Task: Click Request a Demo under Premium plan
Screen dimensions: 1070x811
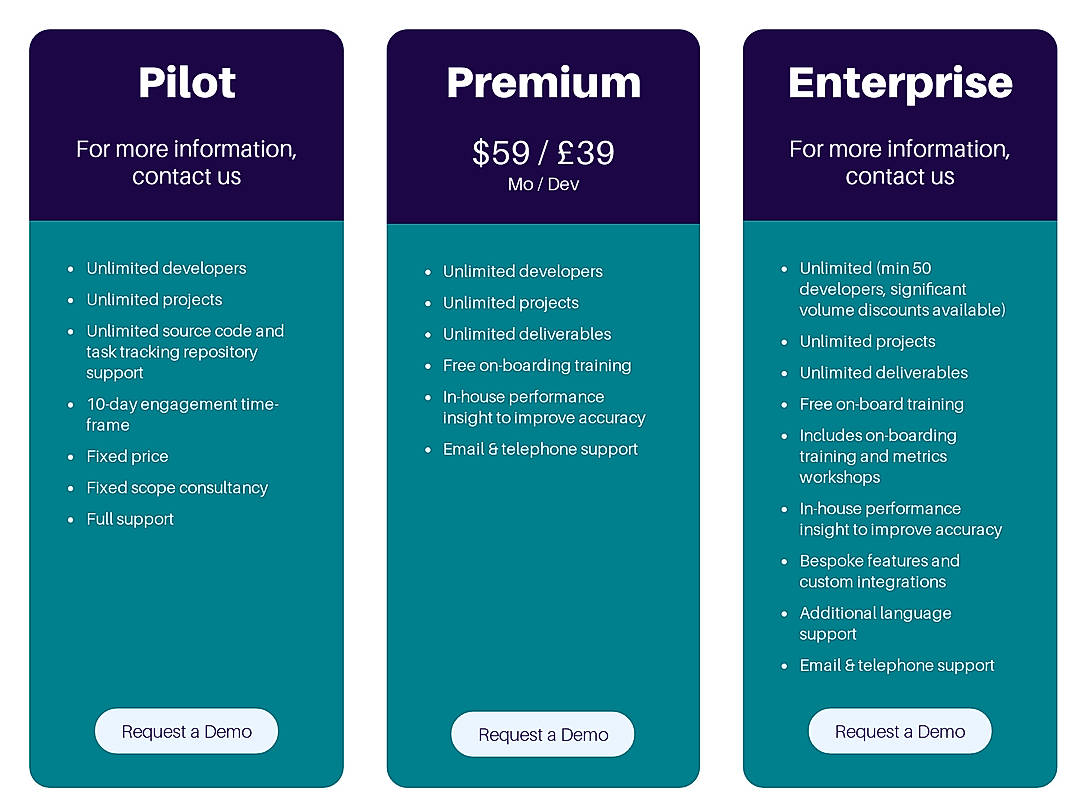Action: [543, 734]
